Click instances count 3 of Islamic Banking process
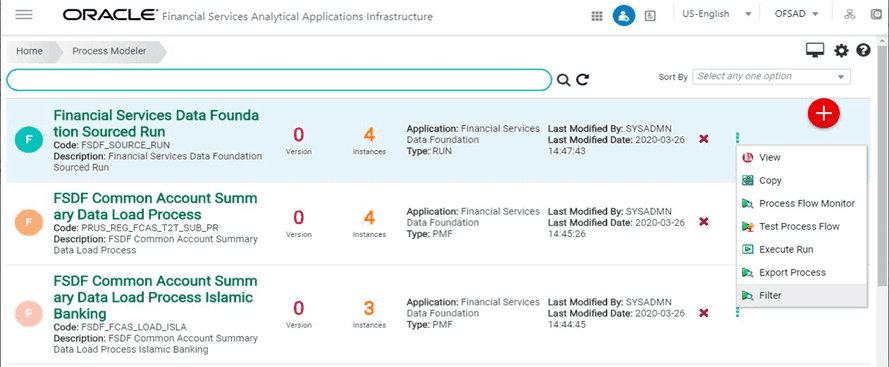 pos(369,309)
